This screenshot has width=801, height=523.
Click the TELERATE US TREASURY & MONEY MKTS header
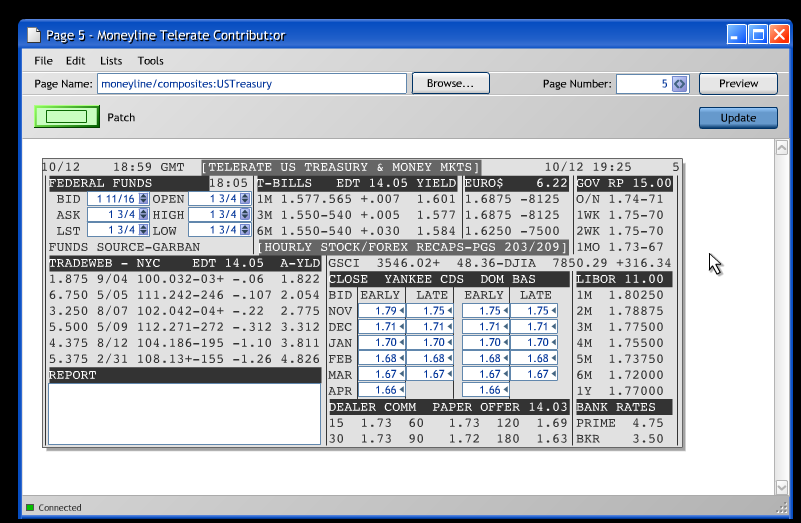click(341, 167)
